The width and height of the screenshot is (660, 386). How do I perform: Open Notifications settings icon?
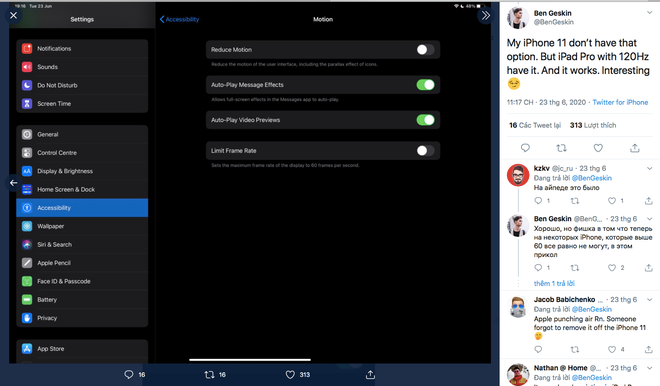(27, 48)
